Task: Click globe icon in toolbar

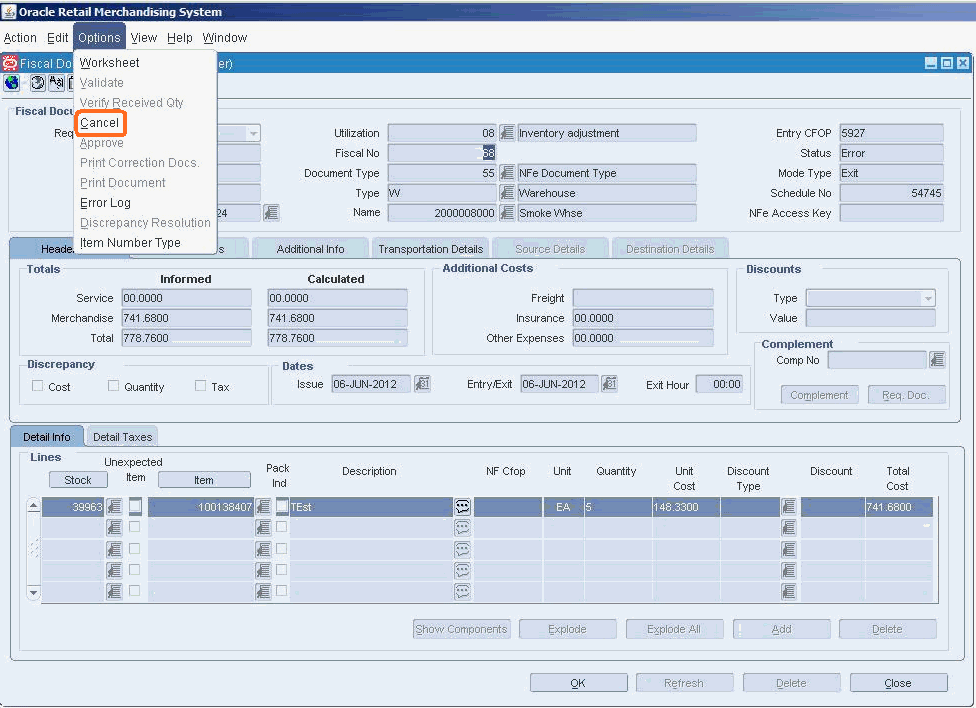Action: tap(12, 82)
